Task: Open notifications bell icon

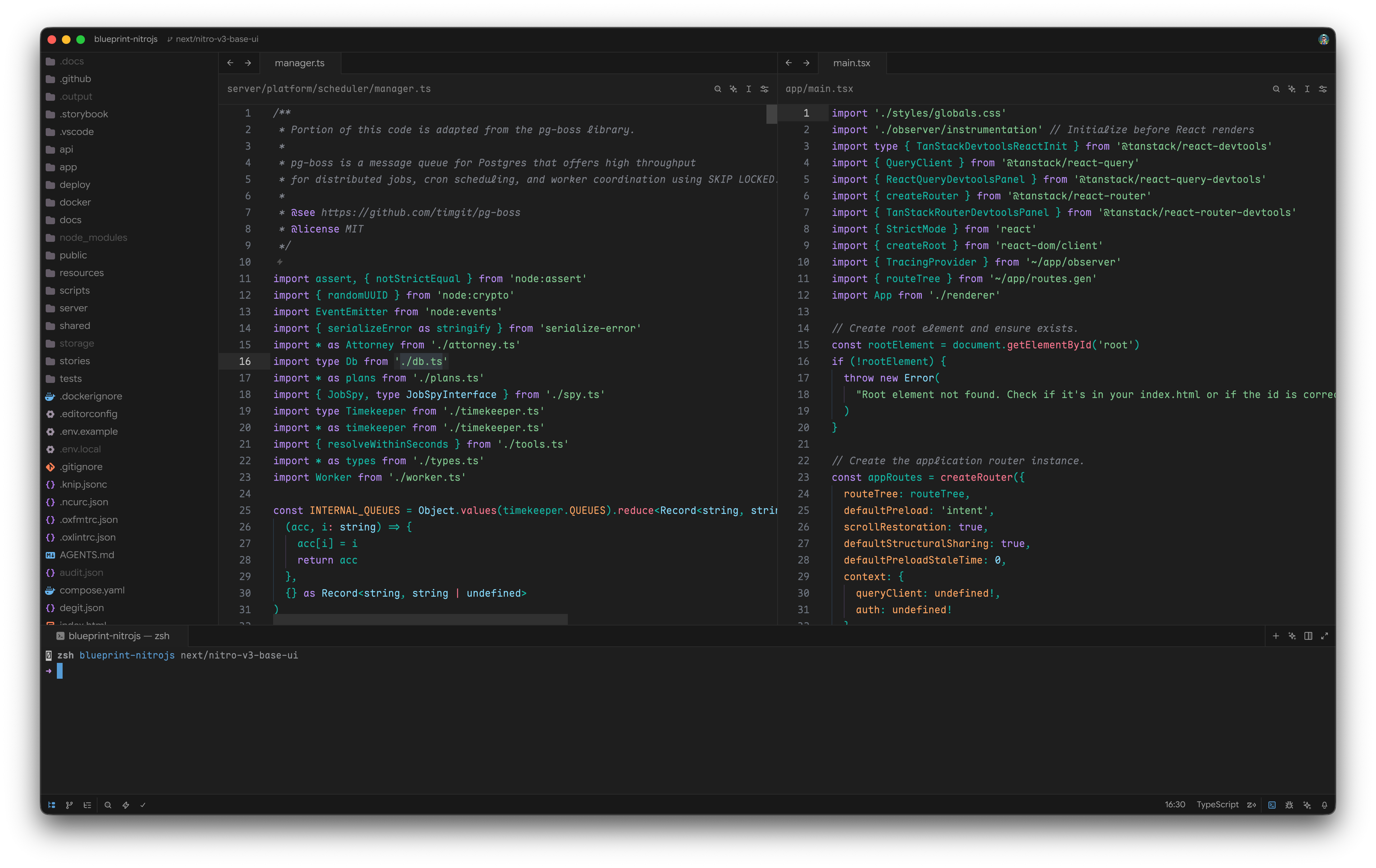Action: [x=1324, y=805]
